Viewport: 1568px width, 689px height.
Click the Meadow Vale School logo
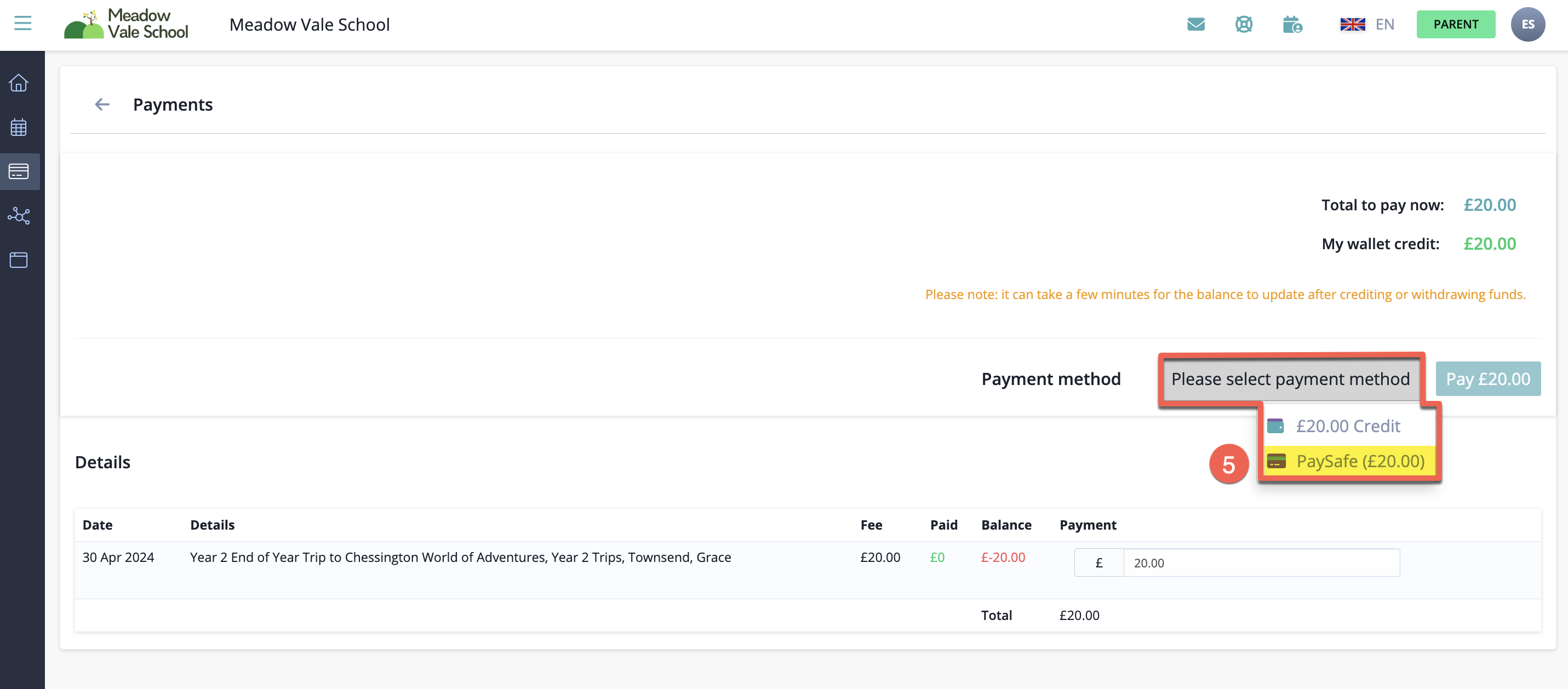(127, 24)
